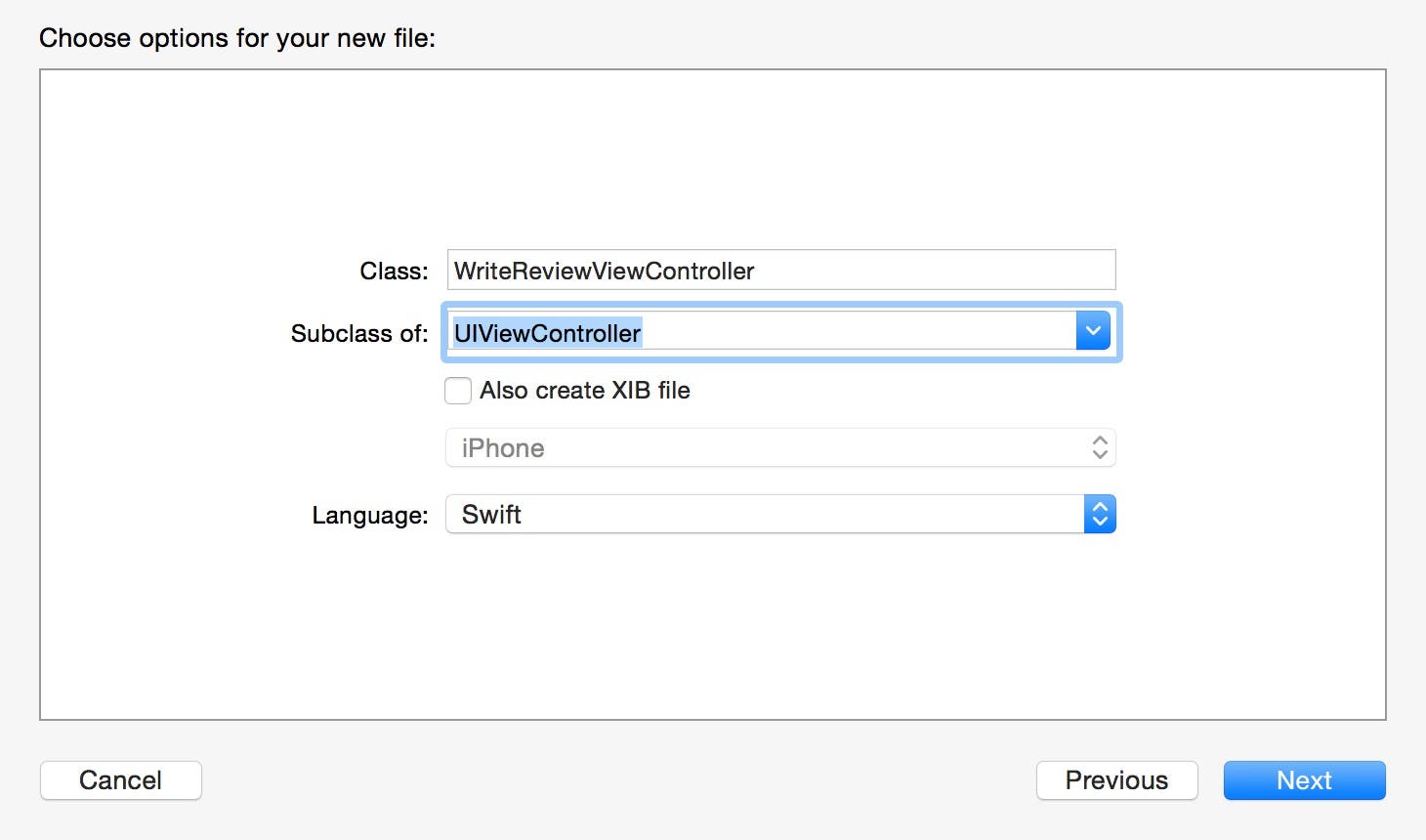Click the "Choose options for your new file" heading

[237, 38]
